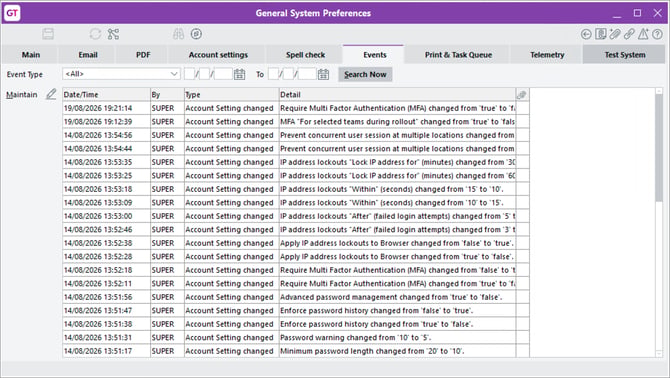This screenshot has height=378, width=670.
Task: Switch to the Email tab
Action: tap(88, 55)
